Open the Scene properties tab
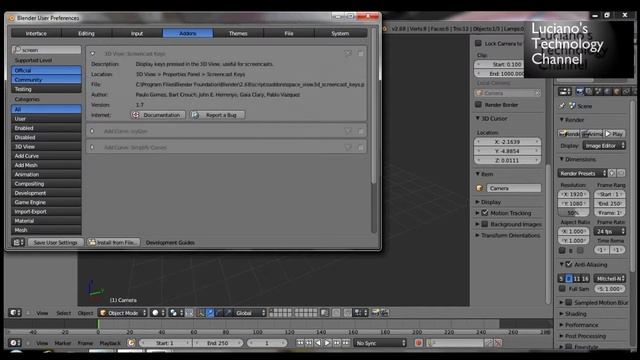 click(598, 91)
